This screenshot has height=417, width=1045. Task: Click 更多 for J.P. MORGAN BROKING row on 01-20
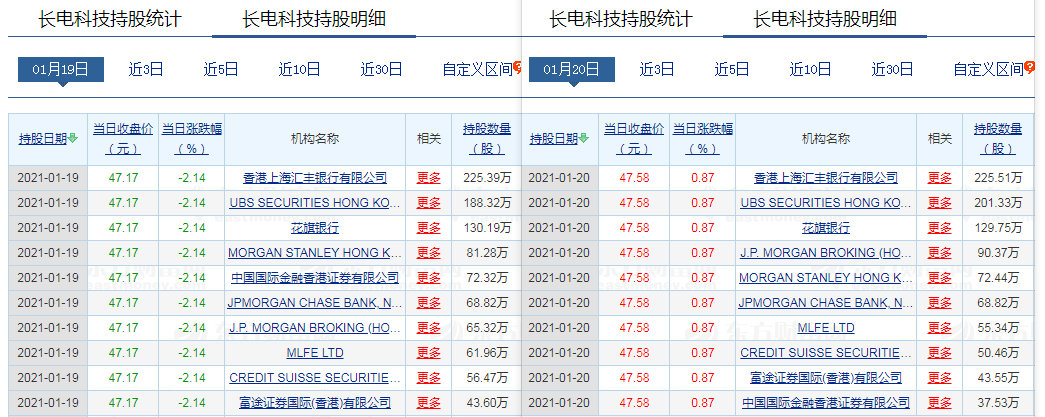940,252
